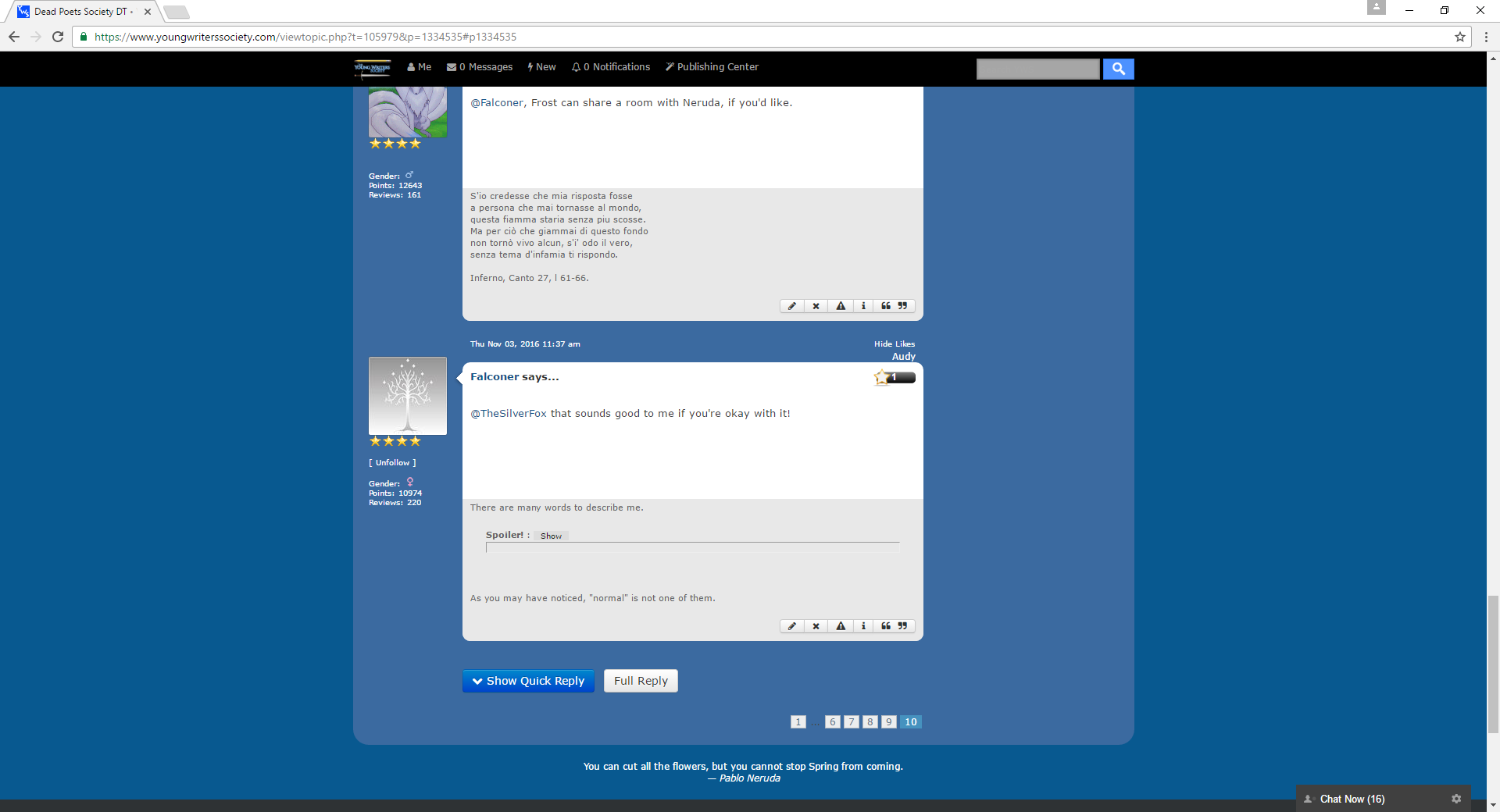Open @Falconer mention link

(498, 103)
